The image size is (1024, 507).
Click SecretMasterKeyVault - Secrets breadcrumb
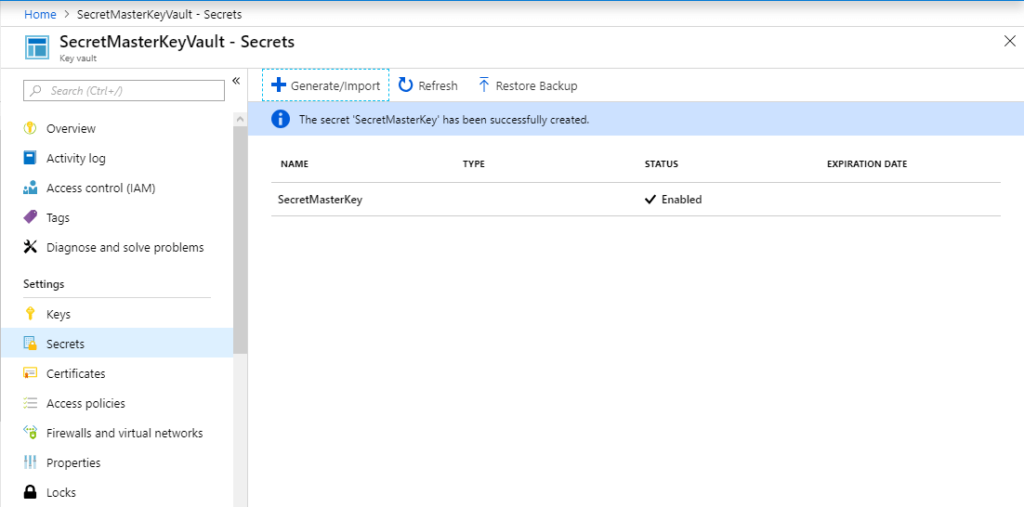pos(159,14)
